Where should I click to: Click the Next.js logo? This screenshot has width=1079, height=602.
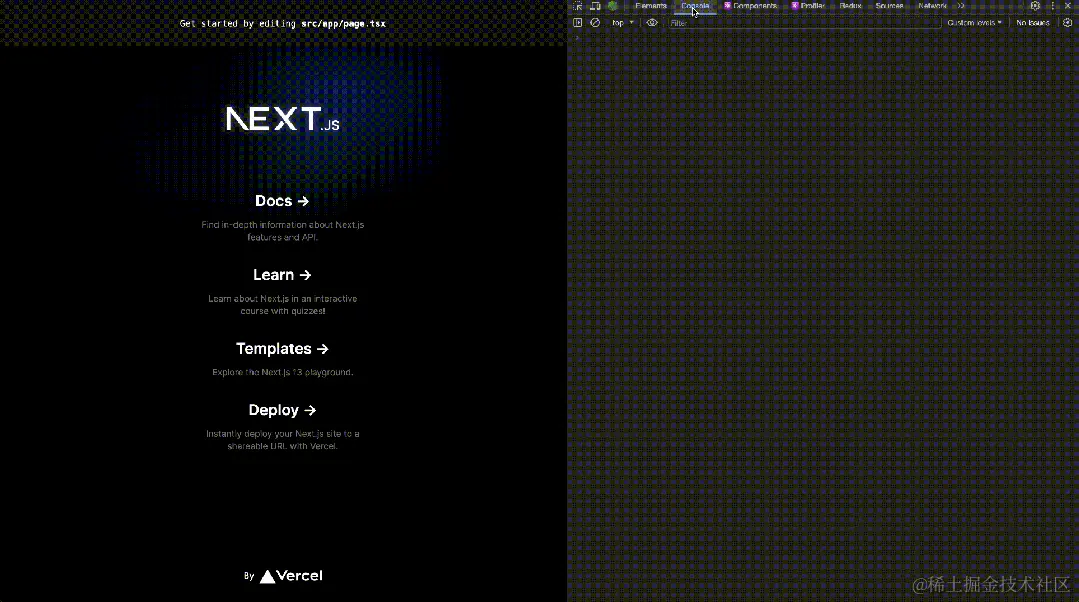pos(282,119)
